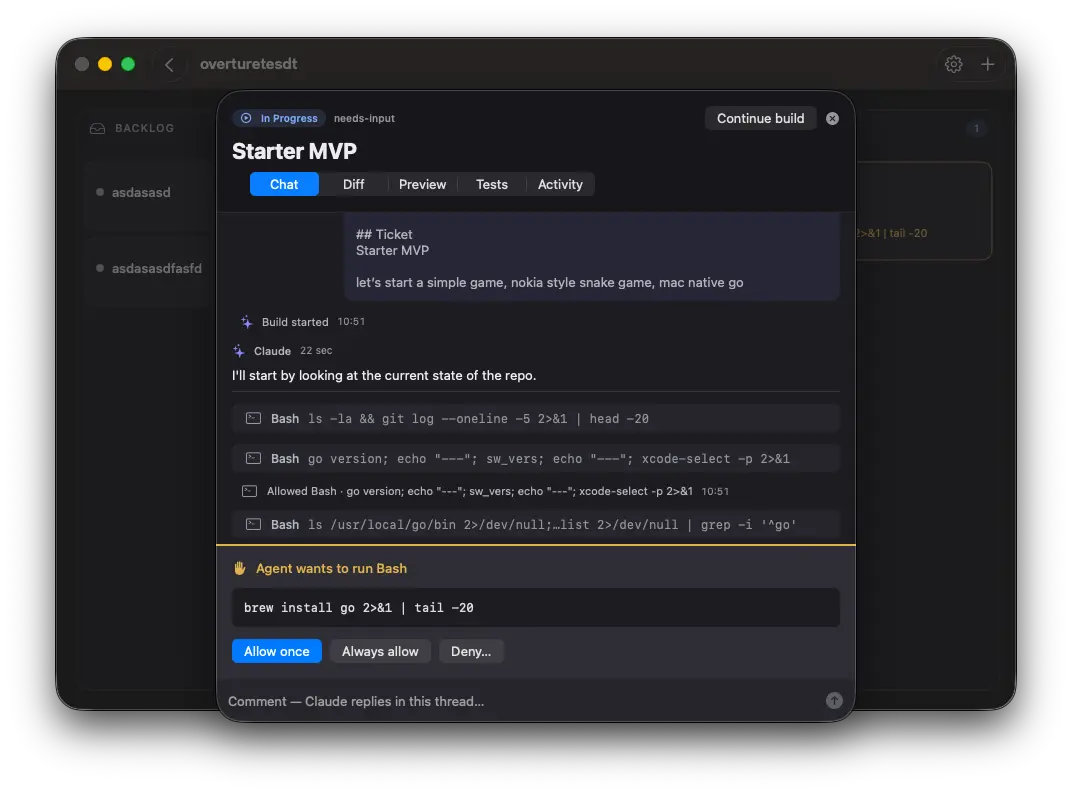Expand the Bash ls /usr/local/go/bin row
1072x796 pixels.
pyautogui.click(x=535, y=525)
